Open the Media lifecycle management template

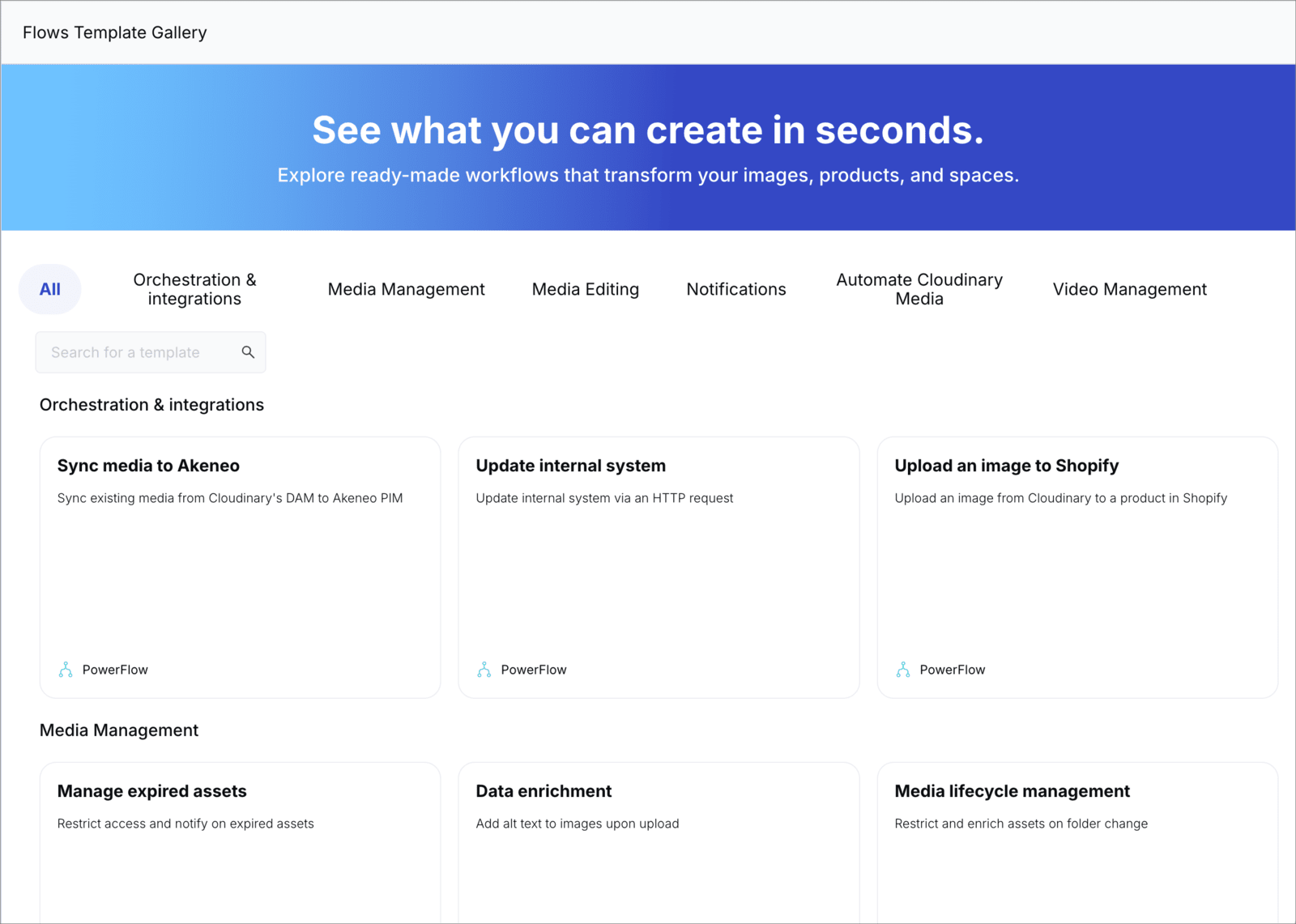click(x=1076, y=842)
